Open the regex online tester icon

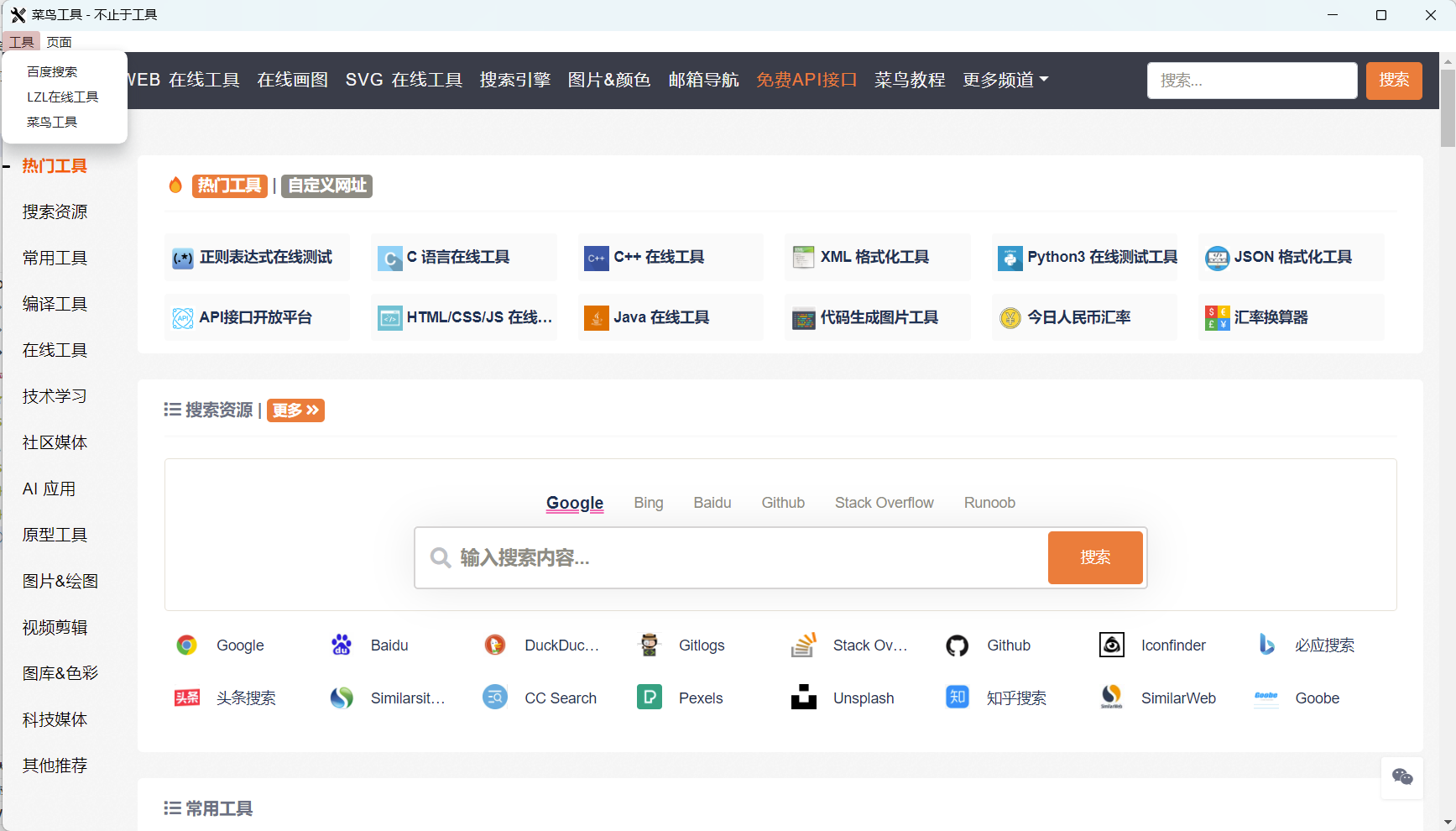182,258
